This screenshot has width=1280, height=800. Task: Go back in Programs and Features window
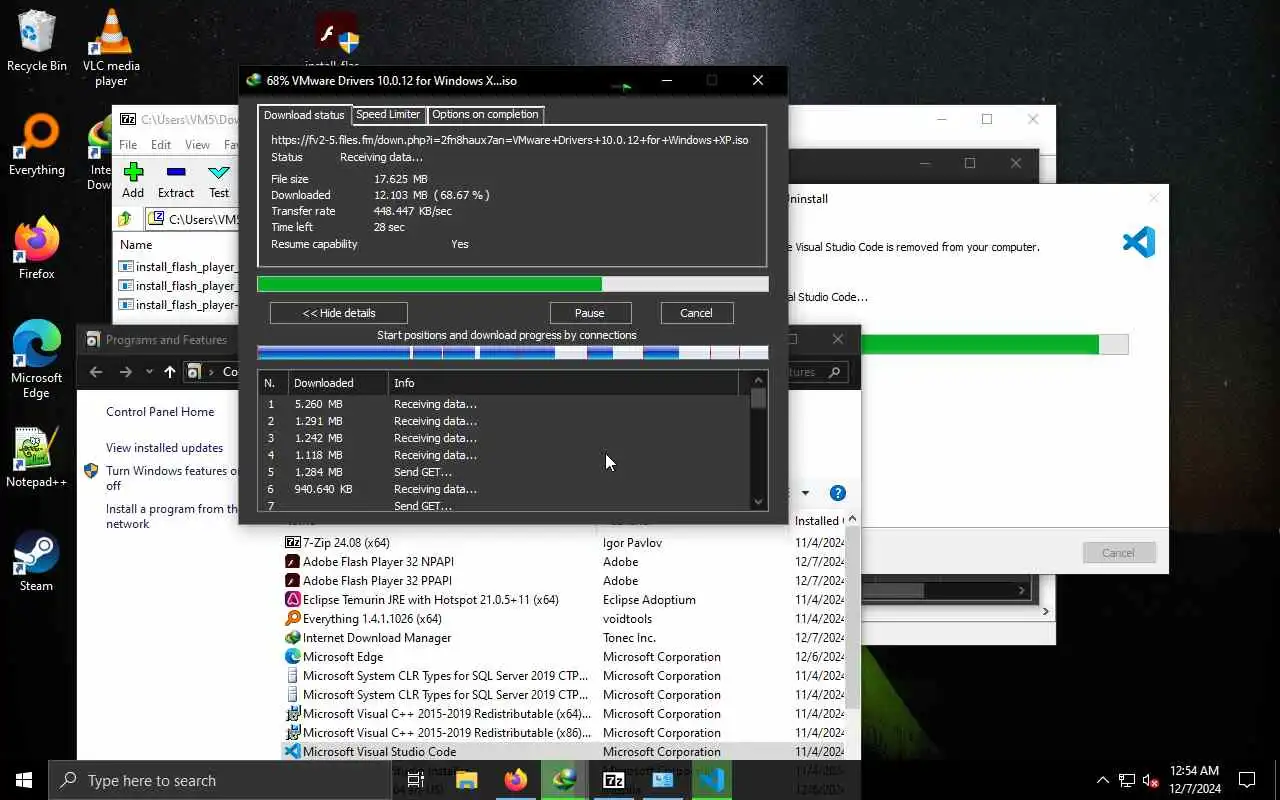point(96,372)
